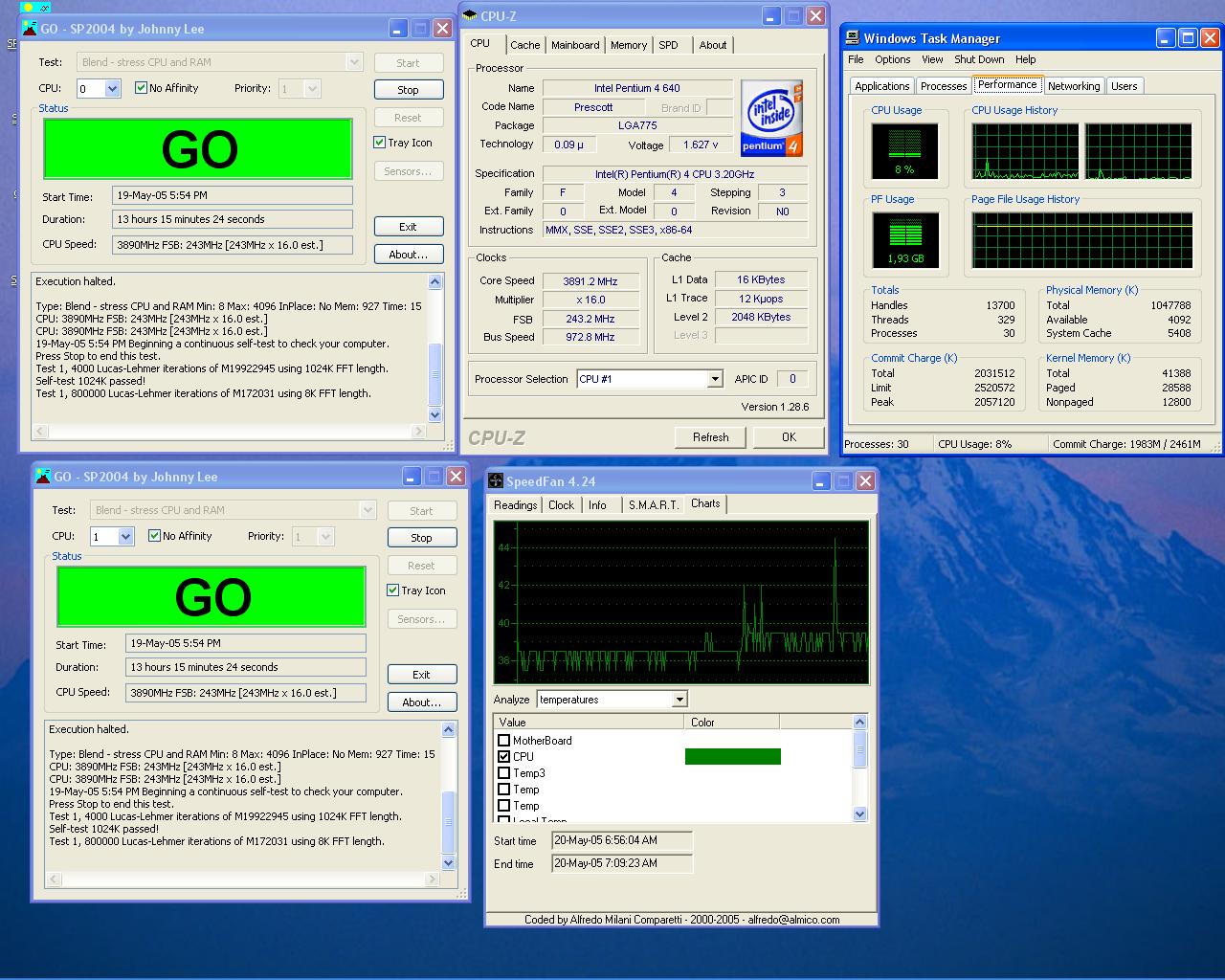Click the OK button in CPU-Z
This screenshot has height=980, width=1225.
click(789, 437)
